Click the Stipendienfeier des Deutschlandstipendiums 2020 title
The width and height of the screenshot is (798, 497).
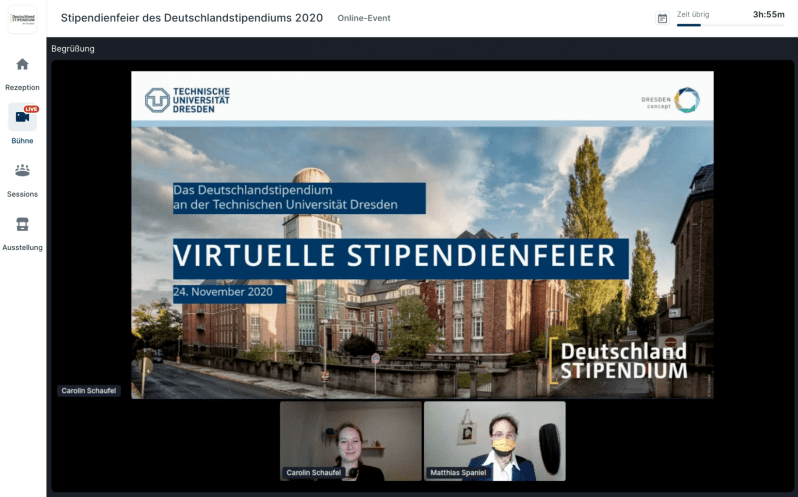tap(192, 18)
